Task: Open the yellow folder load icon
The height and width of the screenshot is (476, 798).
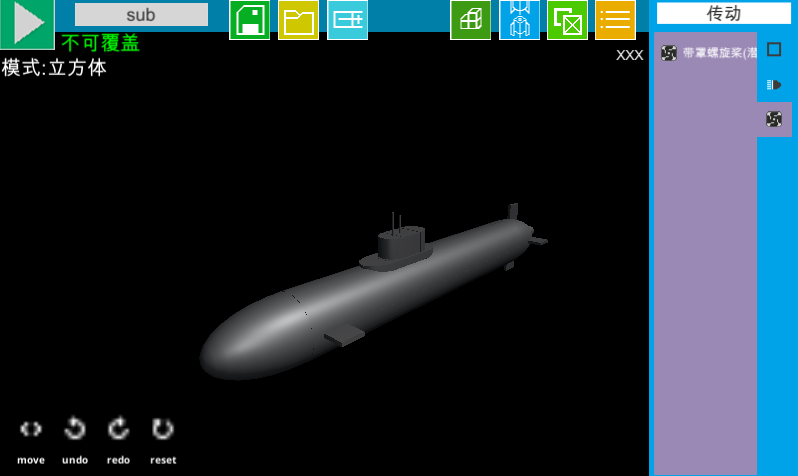Action: click(x=298, y=20)
